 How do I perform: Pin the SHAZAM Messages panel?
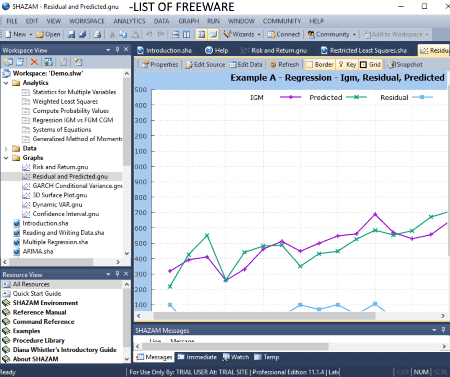tap(443, 330)
